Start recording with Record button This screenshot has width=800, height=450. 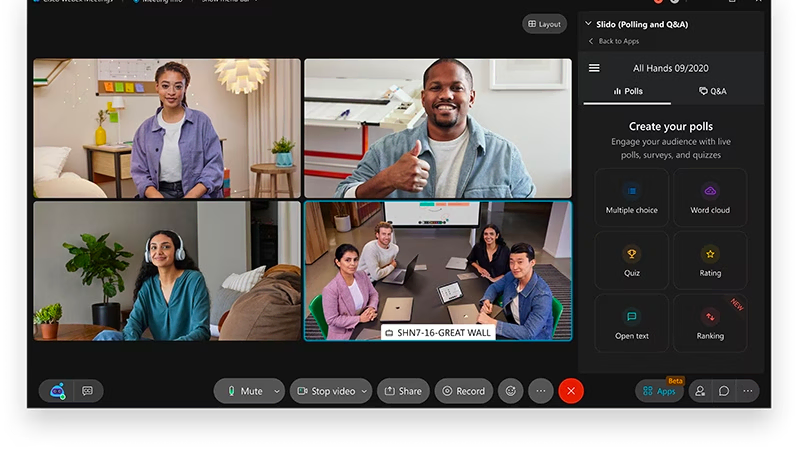point(463,391)
